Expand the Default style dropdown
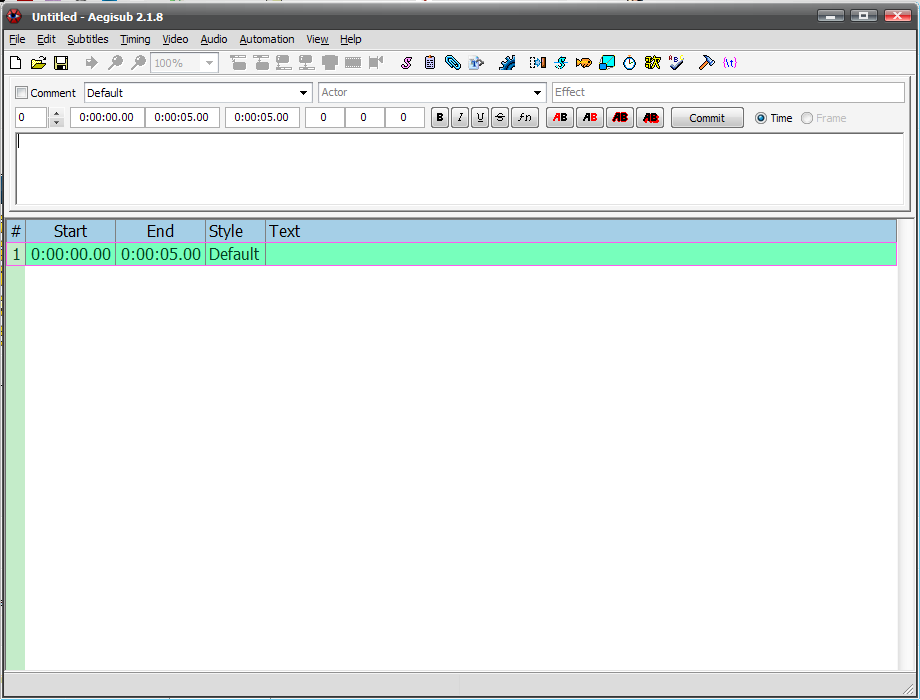The height and width of the screenshot is (700, 920). coord(303,93)
